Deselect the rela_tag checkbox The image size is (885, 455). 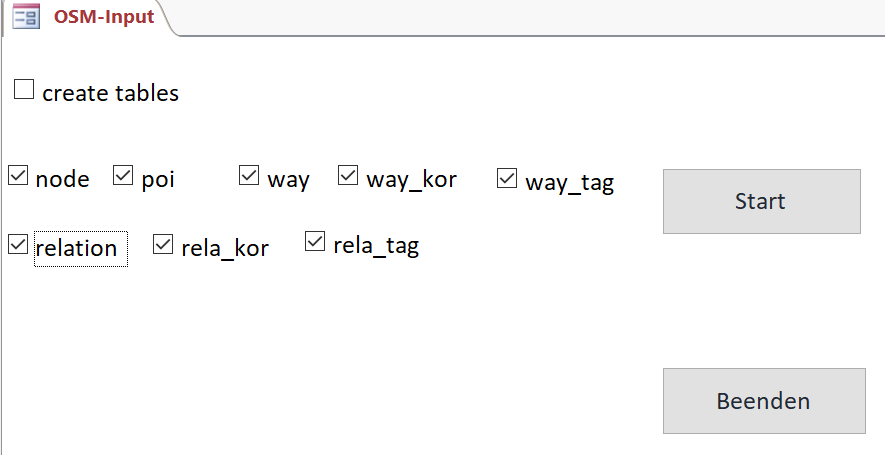(315, 241)
